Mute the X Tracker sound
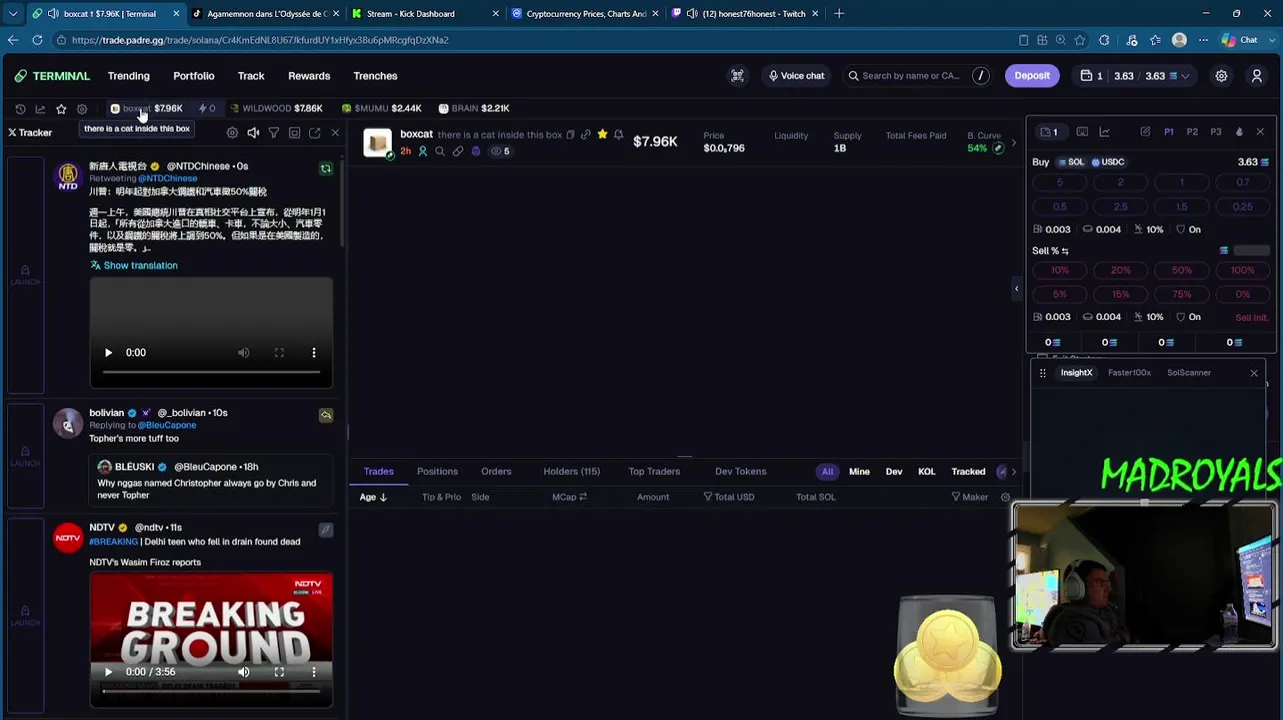The image size is (1283, 720). pos(253,133)
